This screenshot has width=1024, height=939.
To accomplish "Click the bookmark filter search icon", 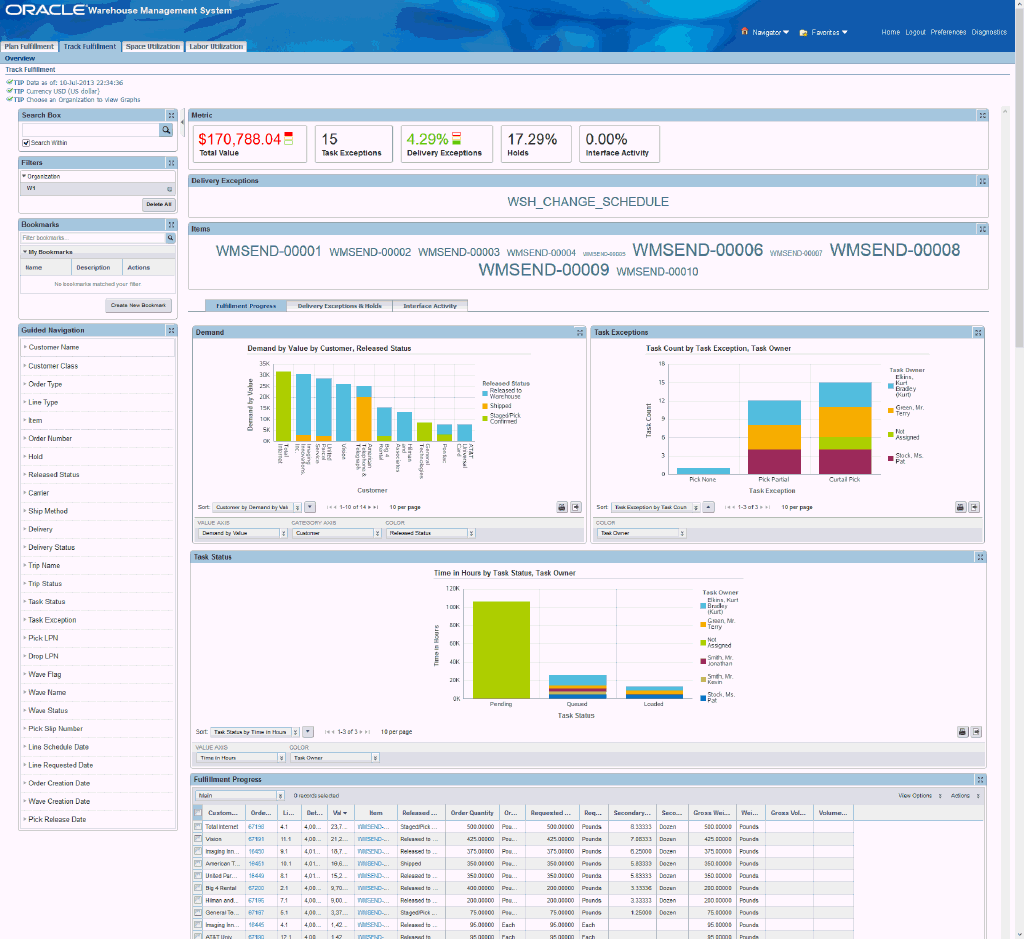I will (x=170, y=238).
